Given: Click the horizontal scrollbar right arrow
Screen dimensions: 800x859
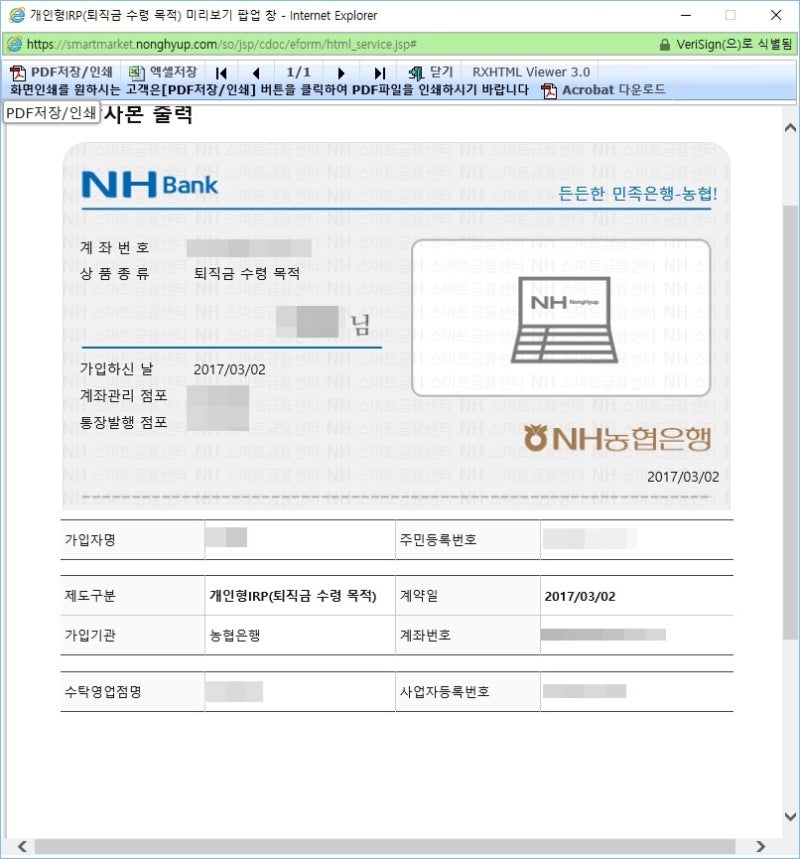Looking at the screenshot, I should [x=761, y=846].
